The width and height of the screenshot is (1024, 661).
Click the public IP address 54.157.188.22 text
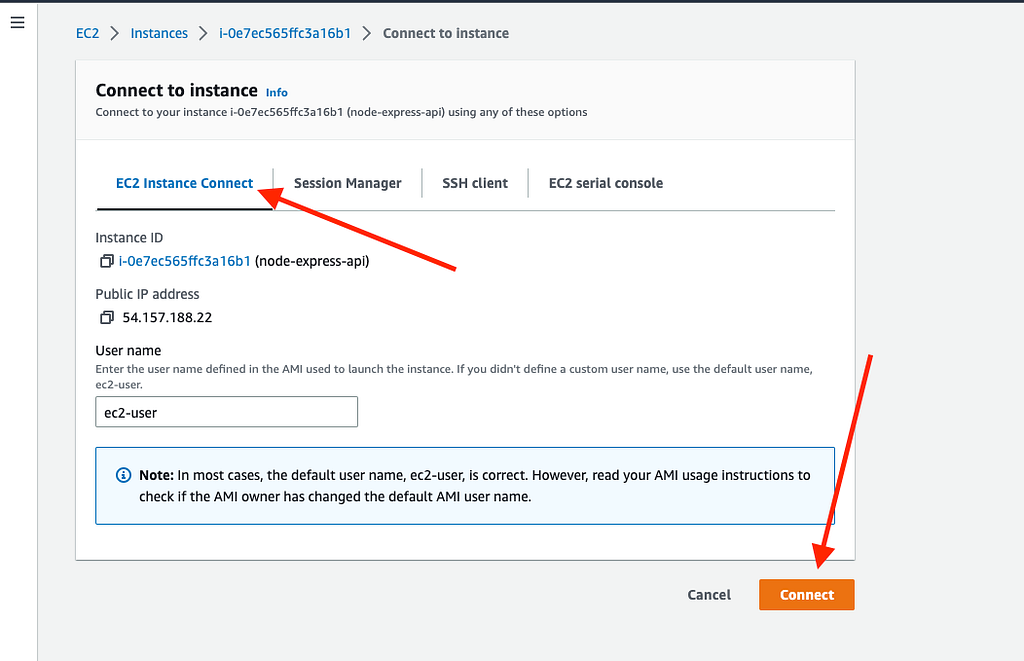tap(167, 318)
